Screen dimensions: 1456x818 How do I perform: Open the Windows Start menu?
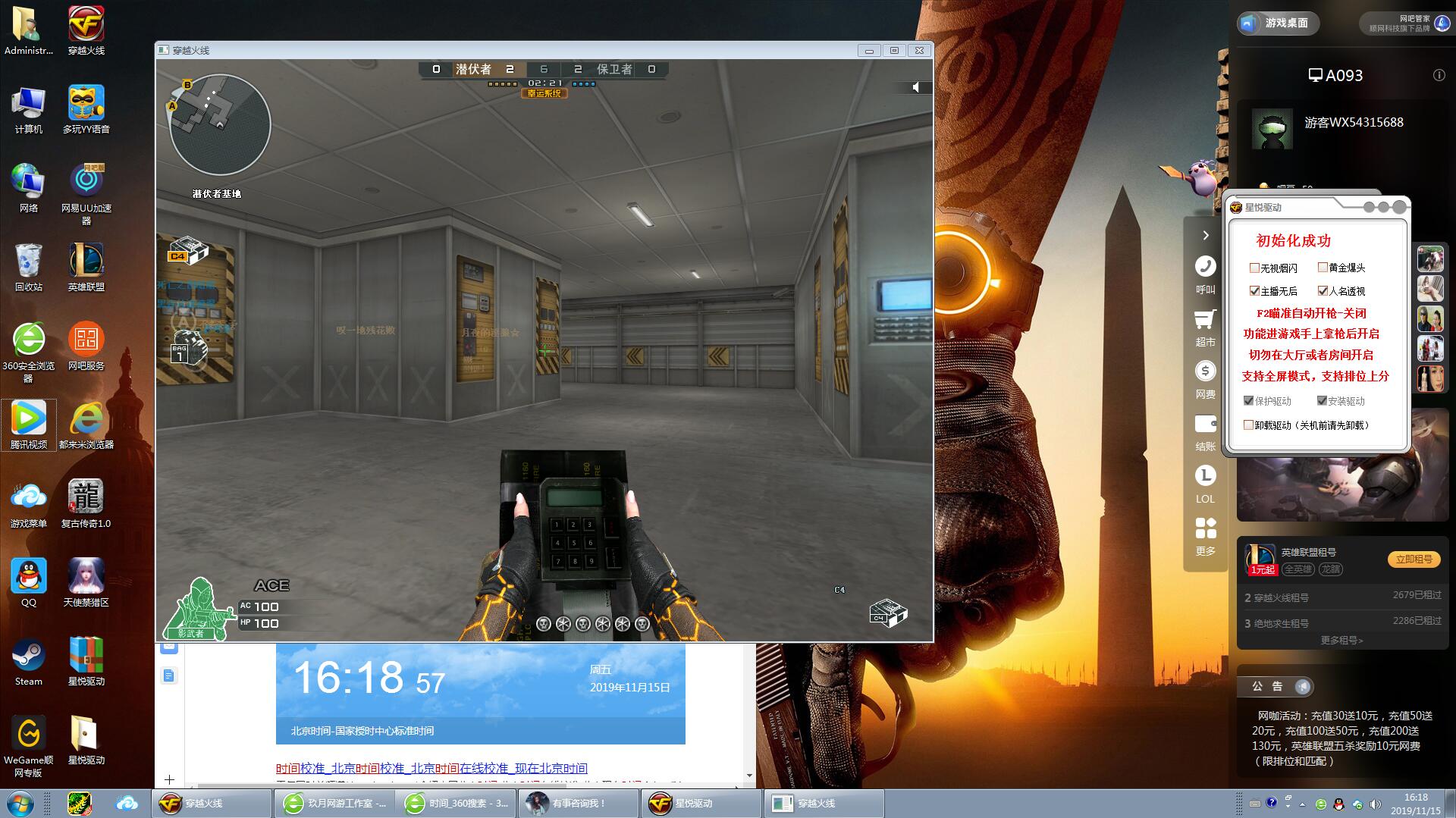tap(19, 804)
